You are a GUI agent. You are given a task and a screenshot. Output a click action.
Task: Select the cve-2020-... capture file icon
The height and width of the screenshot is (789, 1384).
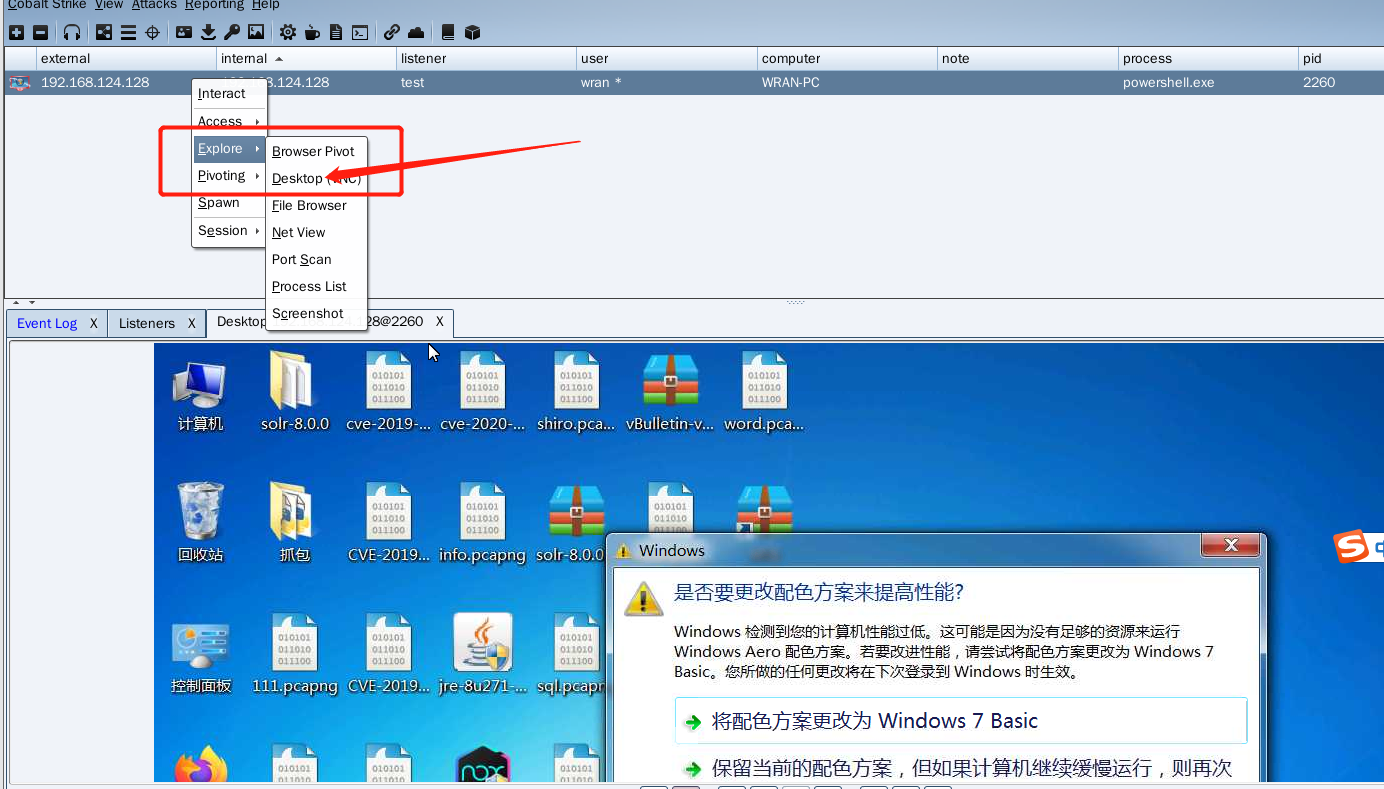[482, 392]
